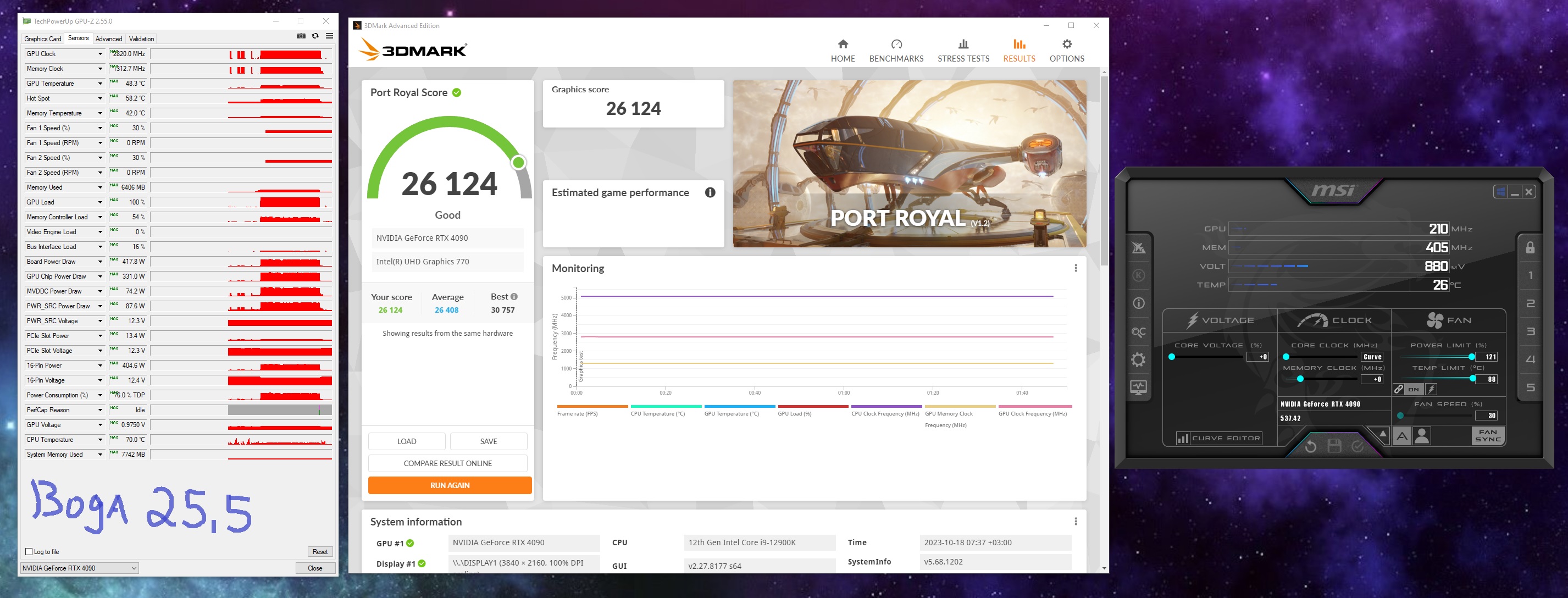The height and width of the screenshot is (598, 1568).
Task: Toggle automatic fan speed A button
Action: (x=1401, y=436)
